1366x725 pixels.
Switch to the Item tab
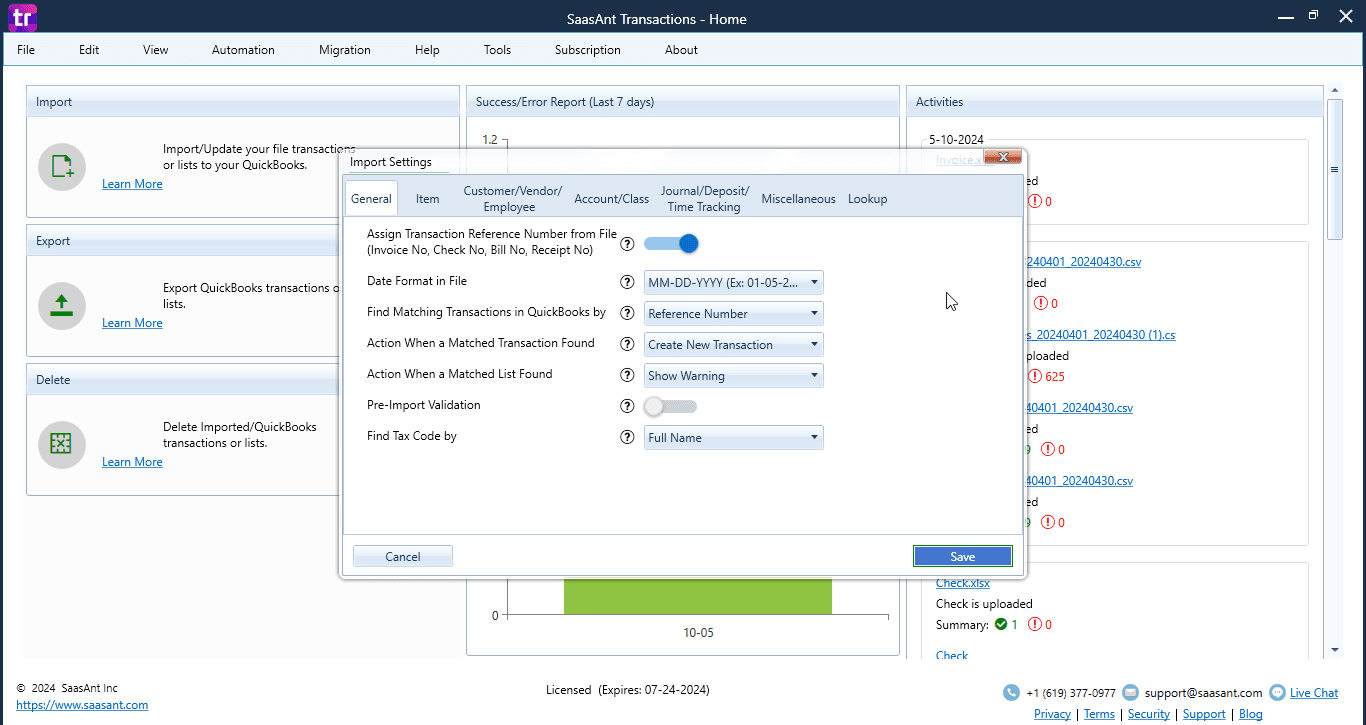(x=427, y=198)
